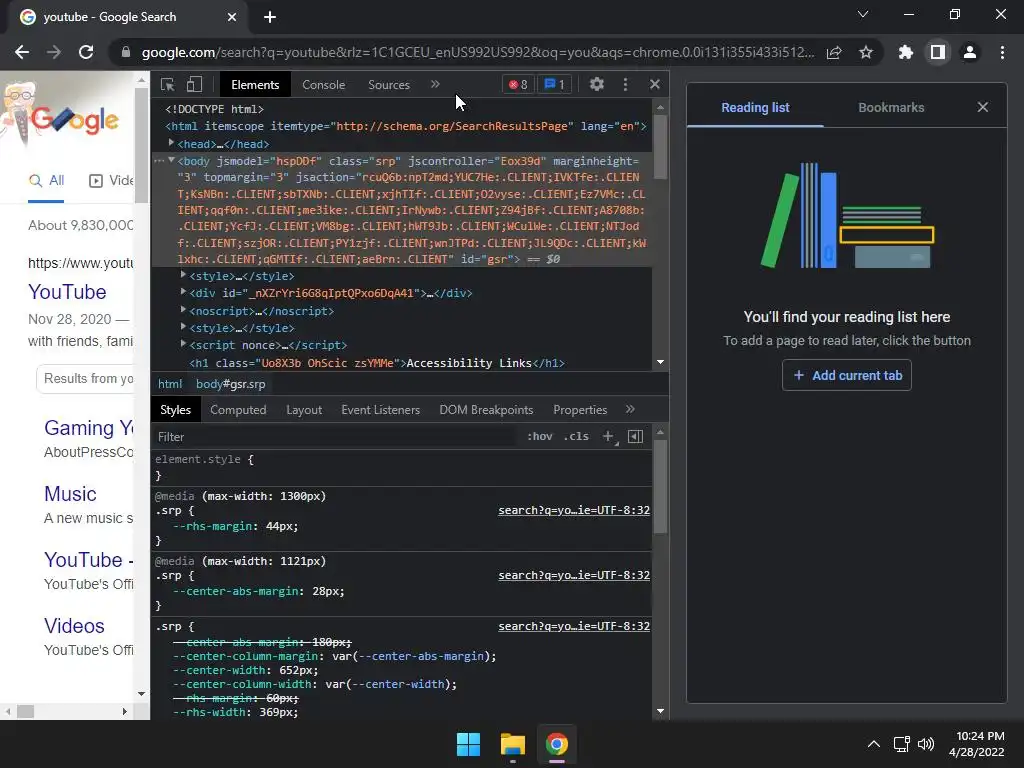Go forward to next page
Image resolution: width=1024 pixels, height=768 pixels.
(x=54, y=52)
